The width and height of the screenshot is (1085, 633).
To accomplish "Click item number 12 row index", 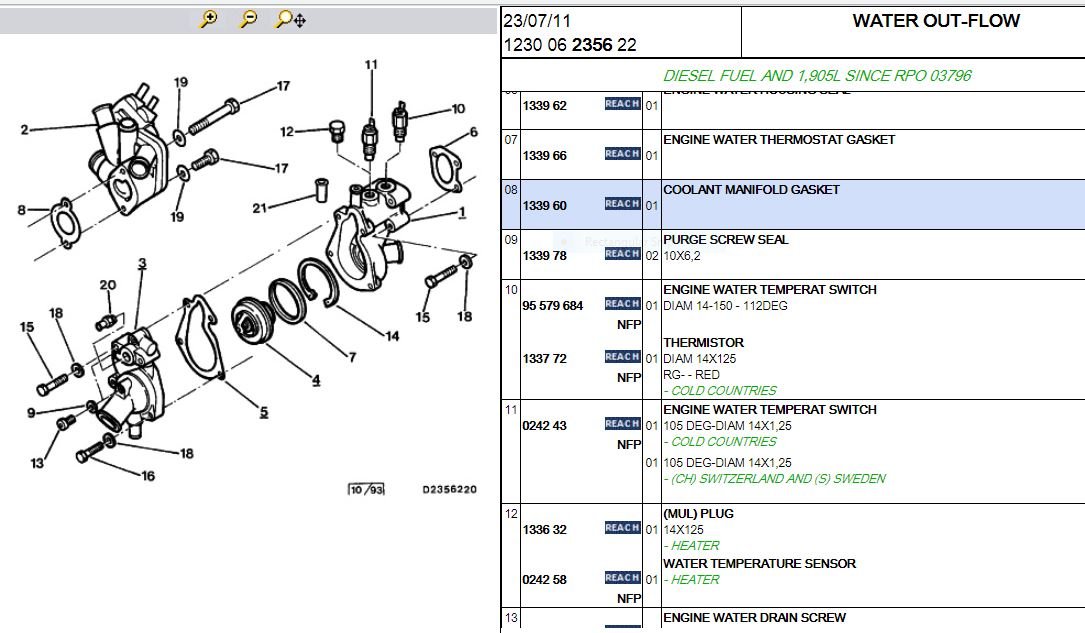I will pyautogui.click(x=511, y=514).
